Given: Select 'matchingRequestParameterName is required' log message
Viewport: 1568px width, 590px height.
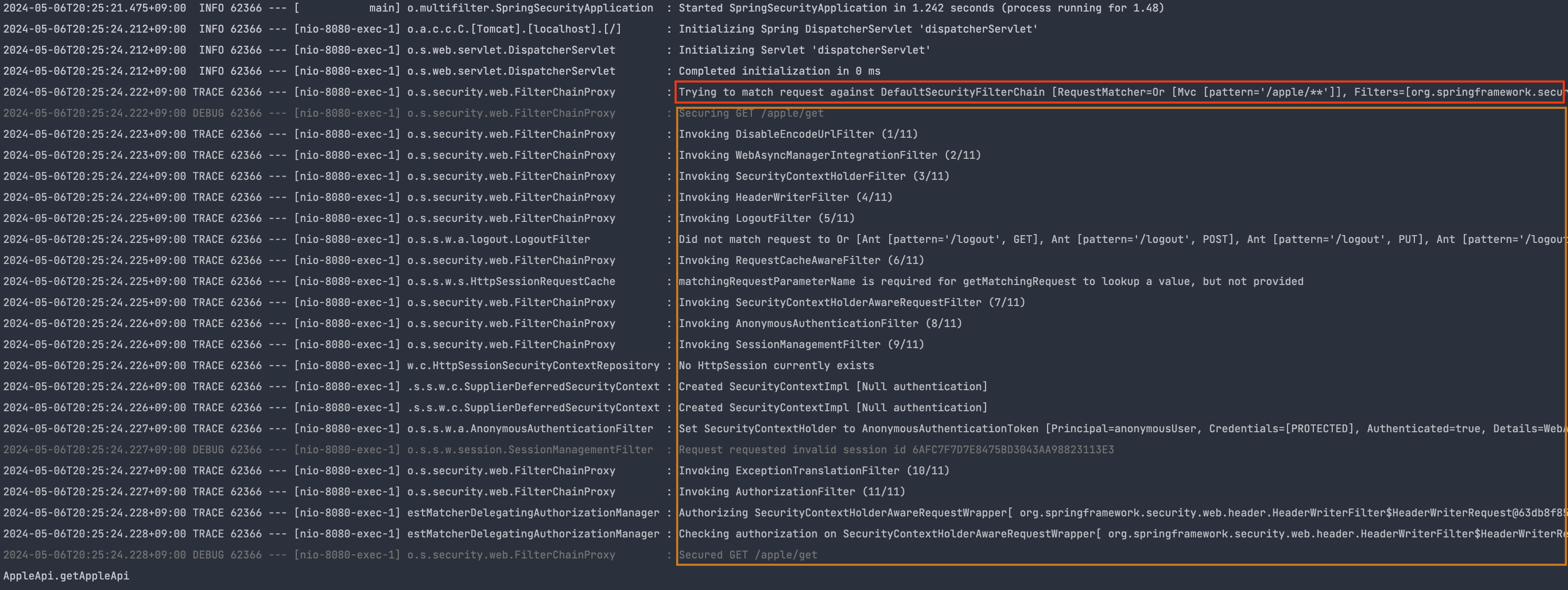Looking at the screenshot, I should [991, 282].
